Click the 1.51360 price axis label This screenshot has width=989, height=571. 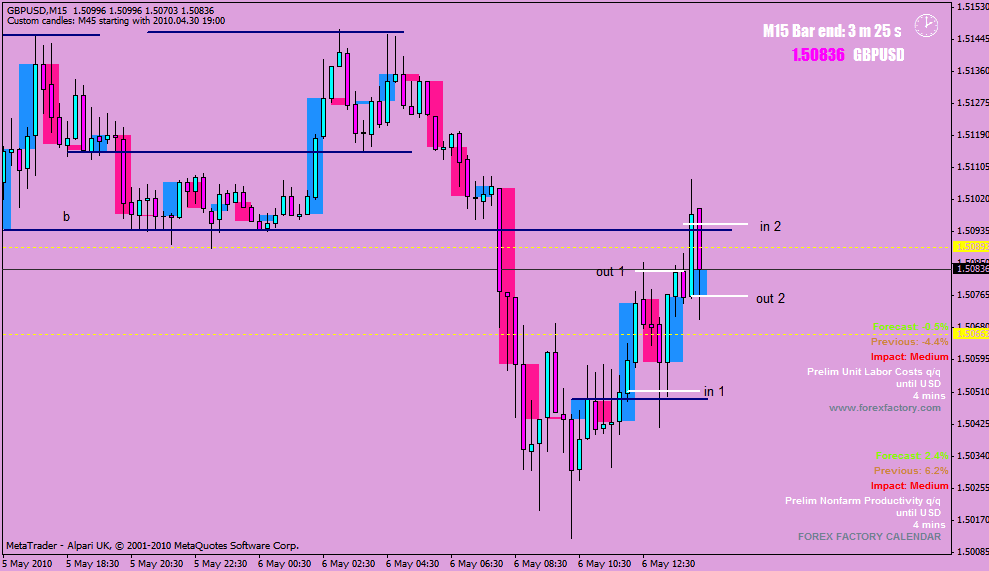(x=973, y=71)
